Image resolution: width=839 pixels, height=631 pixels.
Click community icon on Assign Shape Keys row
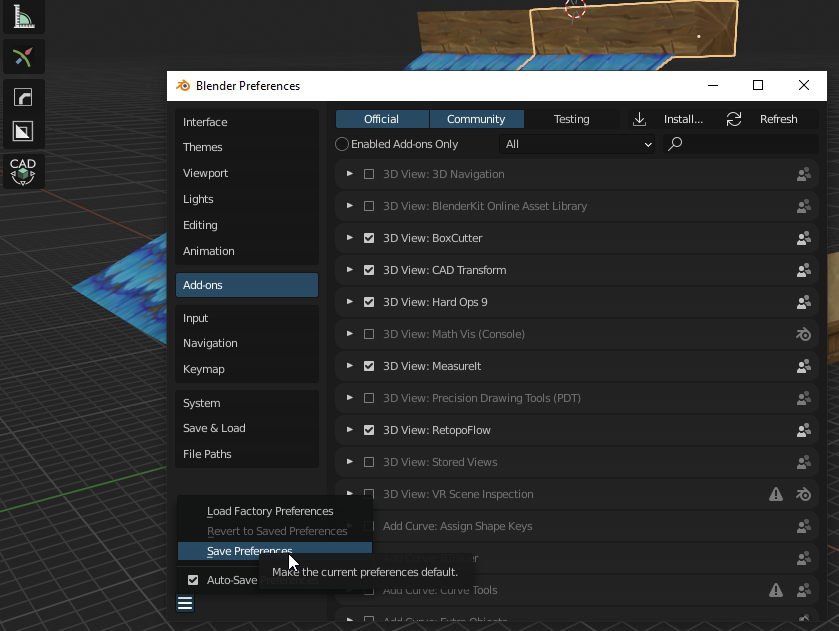click(804, 527)
